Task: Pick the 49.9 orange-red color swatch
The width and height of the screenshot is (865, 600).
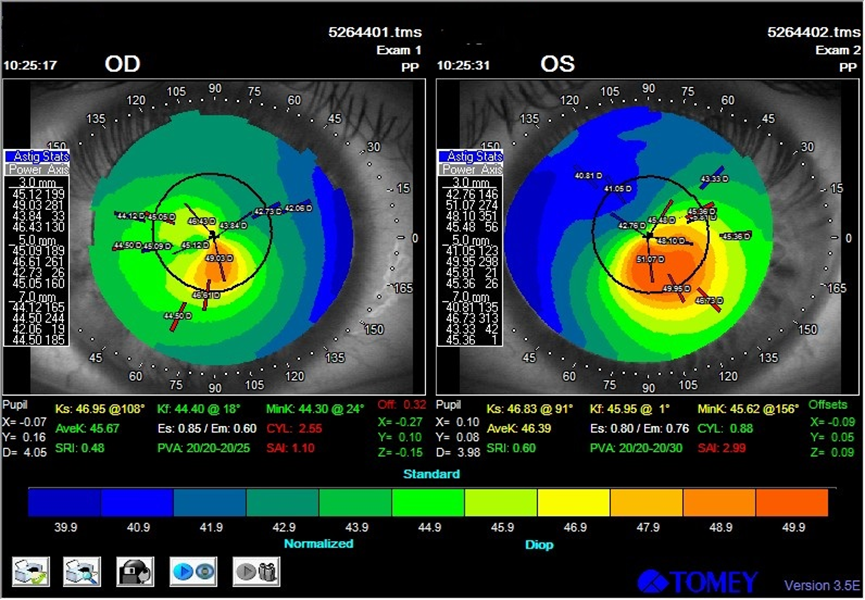Action: pyautogui.click(x=792, y=502)
